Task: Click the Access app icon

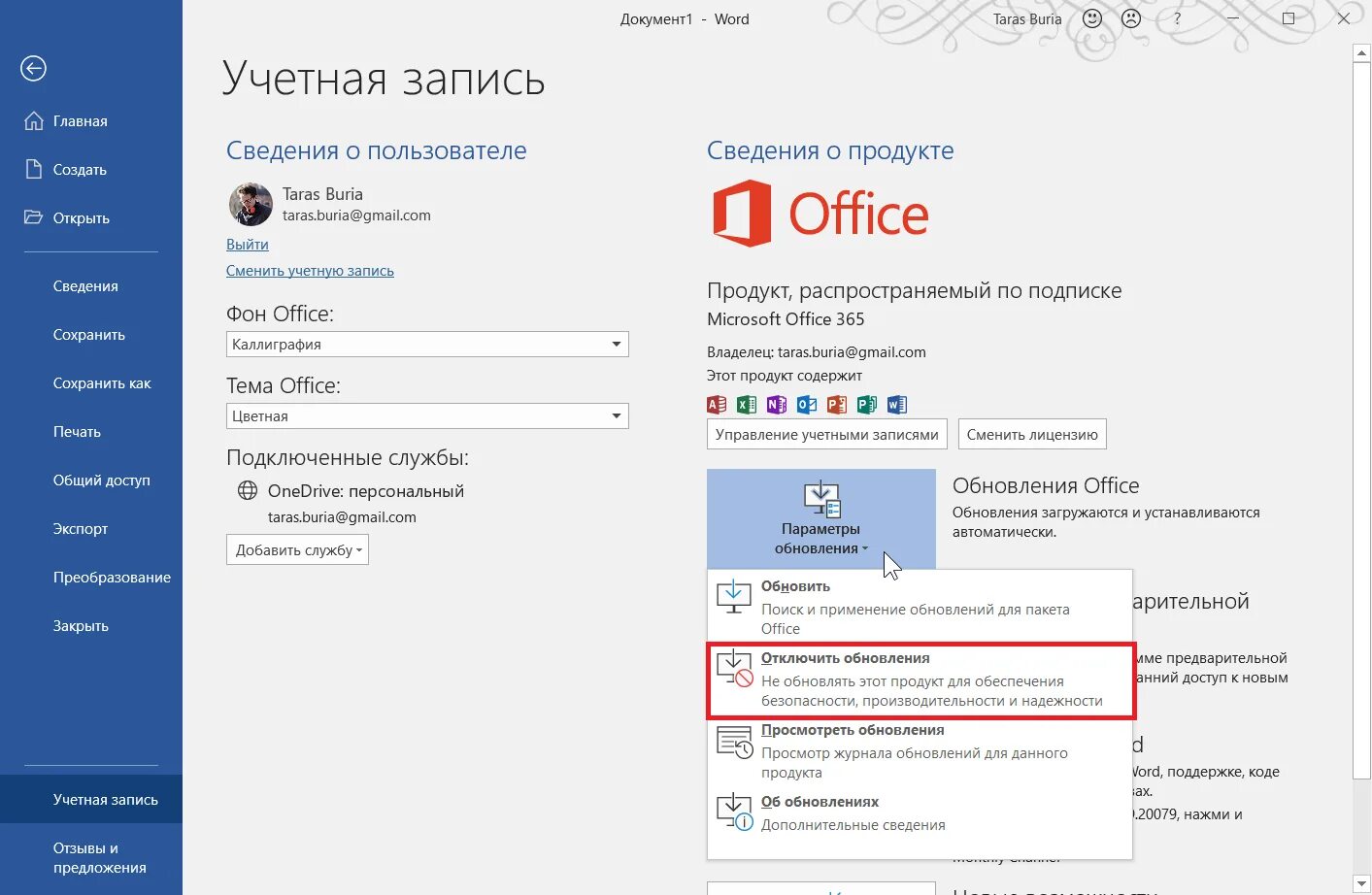Action: tap(717, 405)
